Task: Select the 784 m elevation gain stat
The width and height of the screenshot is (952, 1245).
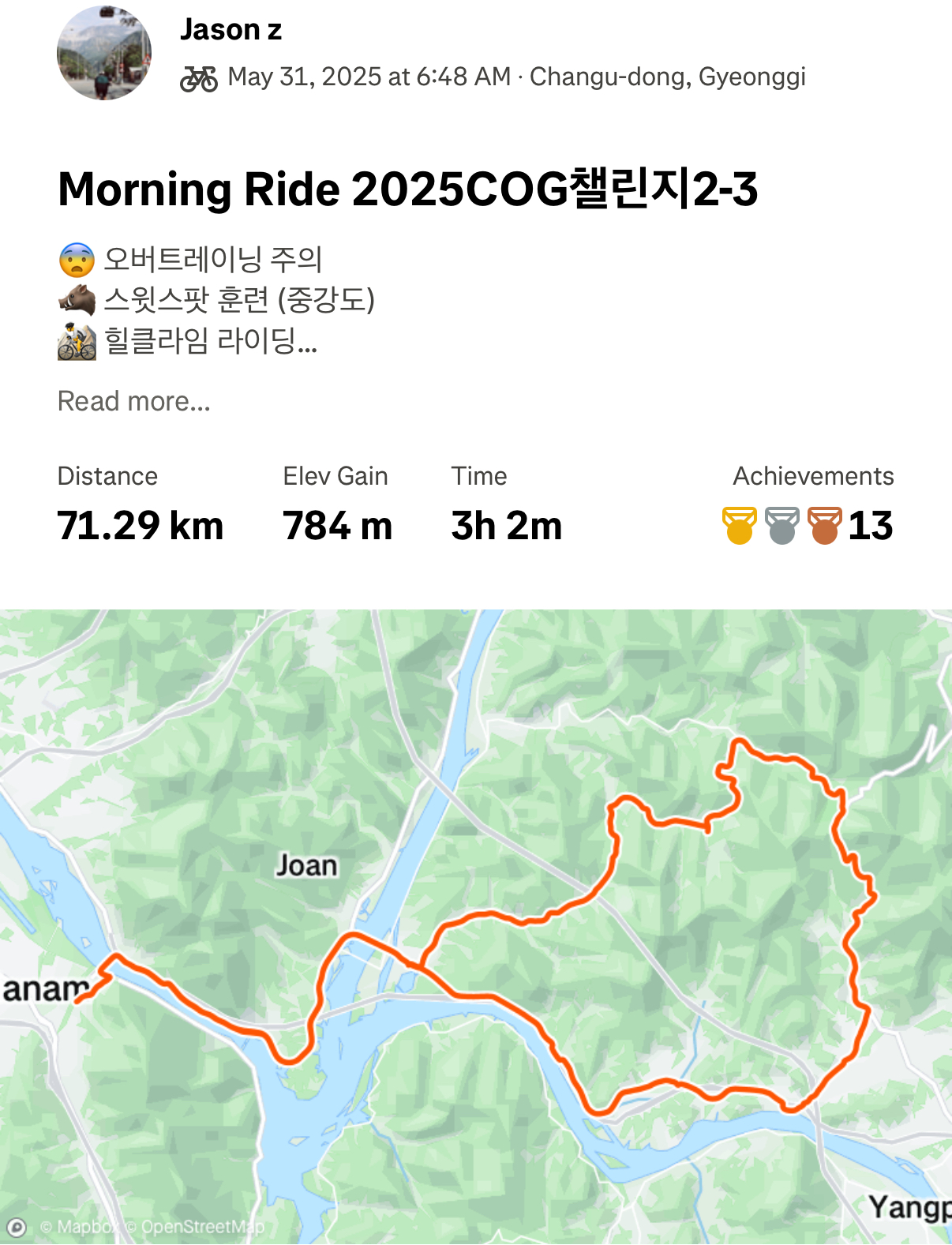Action: pos(338,526)
